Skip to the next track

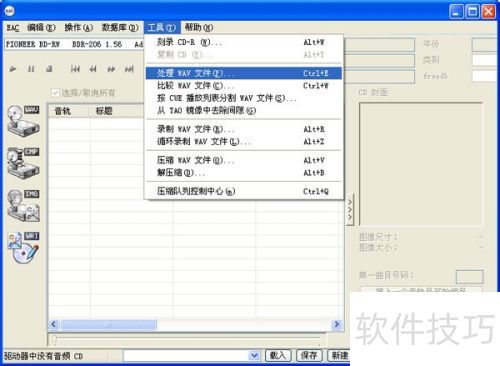tap(129, 69)
